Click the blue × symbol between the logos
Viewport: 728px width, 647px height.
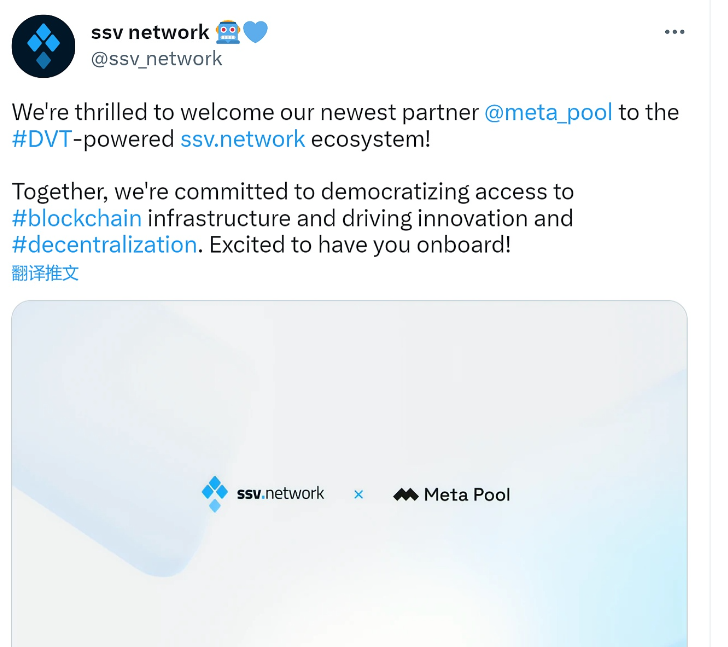tap(358, 495)
